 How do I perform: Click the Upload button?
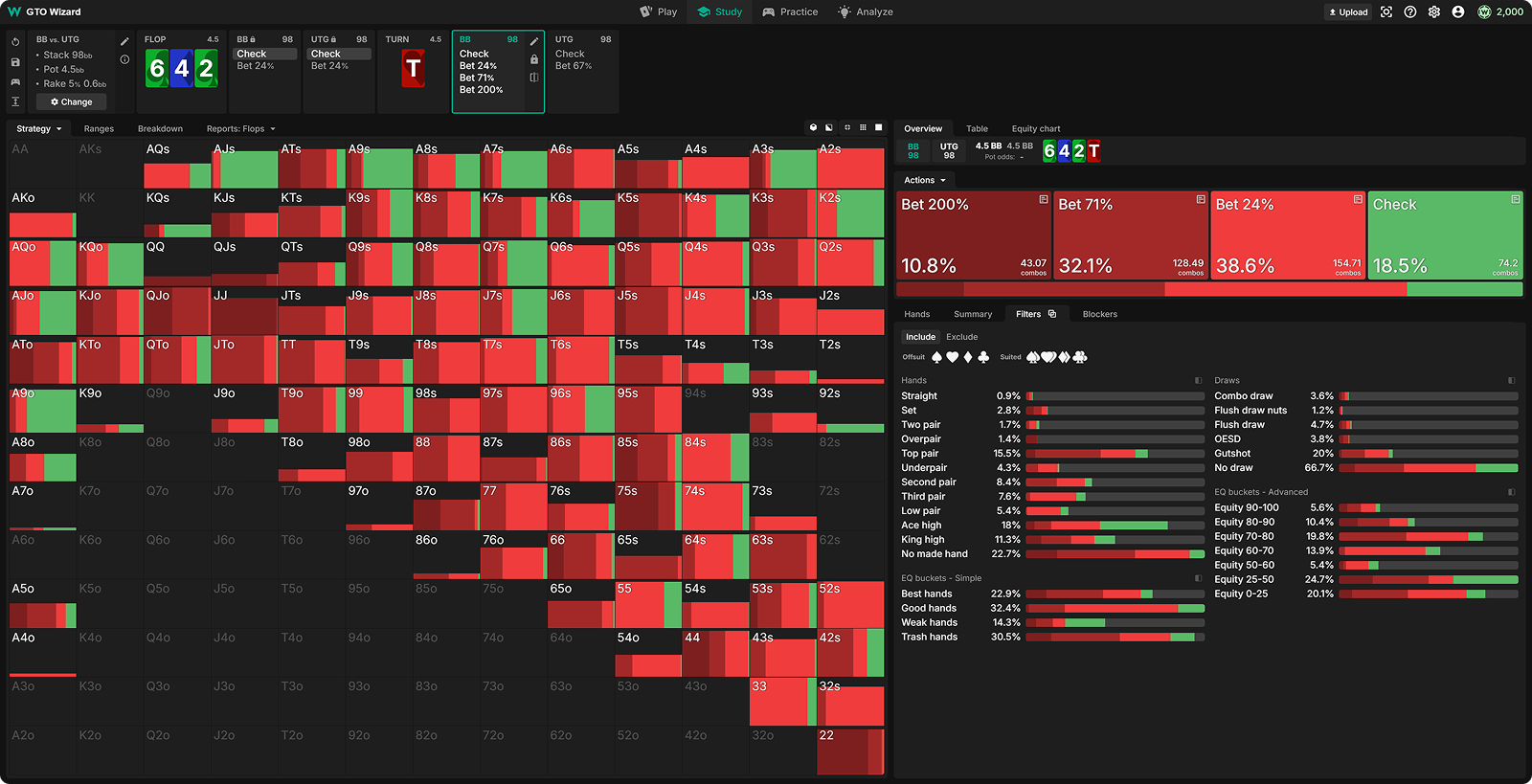click(x=1348, y=12)
